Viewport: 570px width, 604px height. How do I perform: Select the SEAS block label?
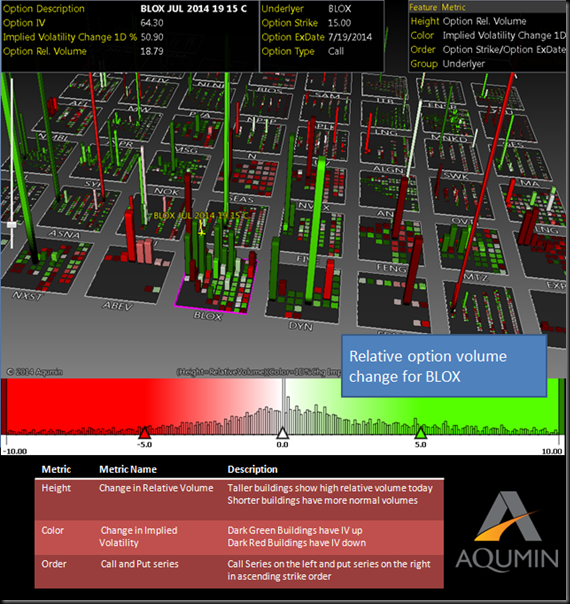241,199
